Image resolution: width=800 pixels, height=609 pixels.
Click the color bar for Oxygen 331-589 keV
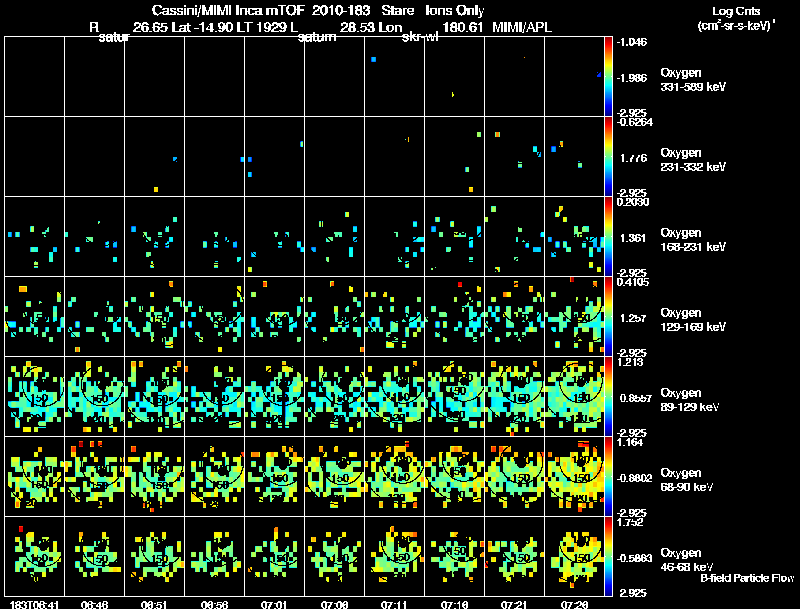point(610,76)
